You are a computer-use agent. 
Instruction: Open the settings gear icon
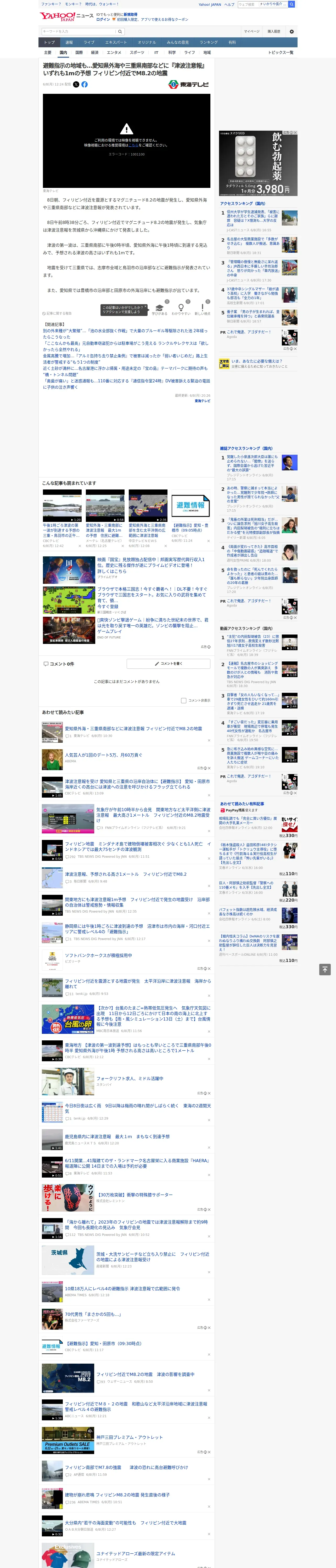coord(291,32)
